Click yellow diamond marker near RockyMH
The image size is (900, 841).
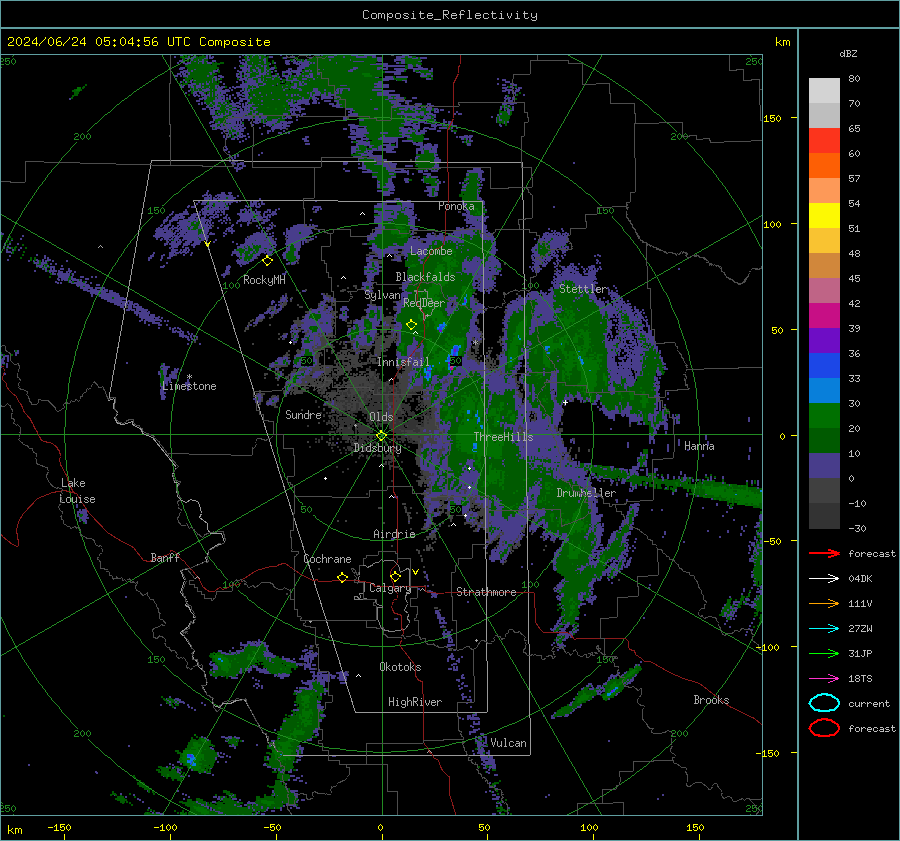point(267,261)
